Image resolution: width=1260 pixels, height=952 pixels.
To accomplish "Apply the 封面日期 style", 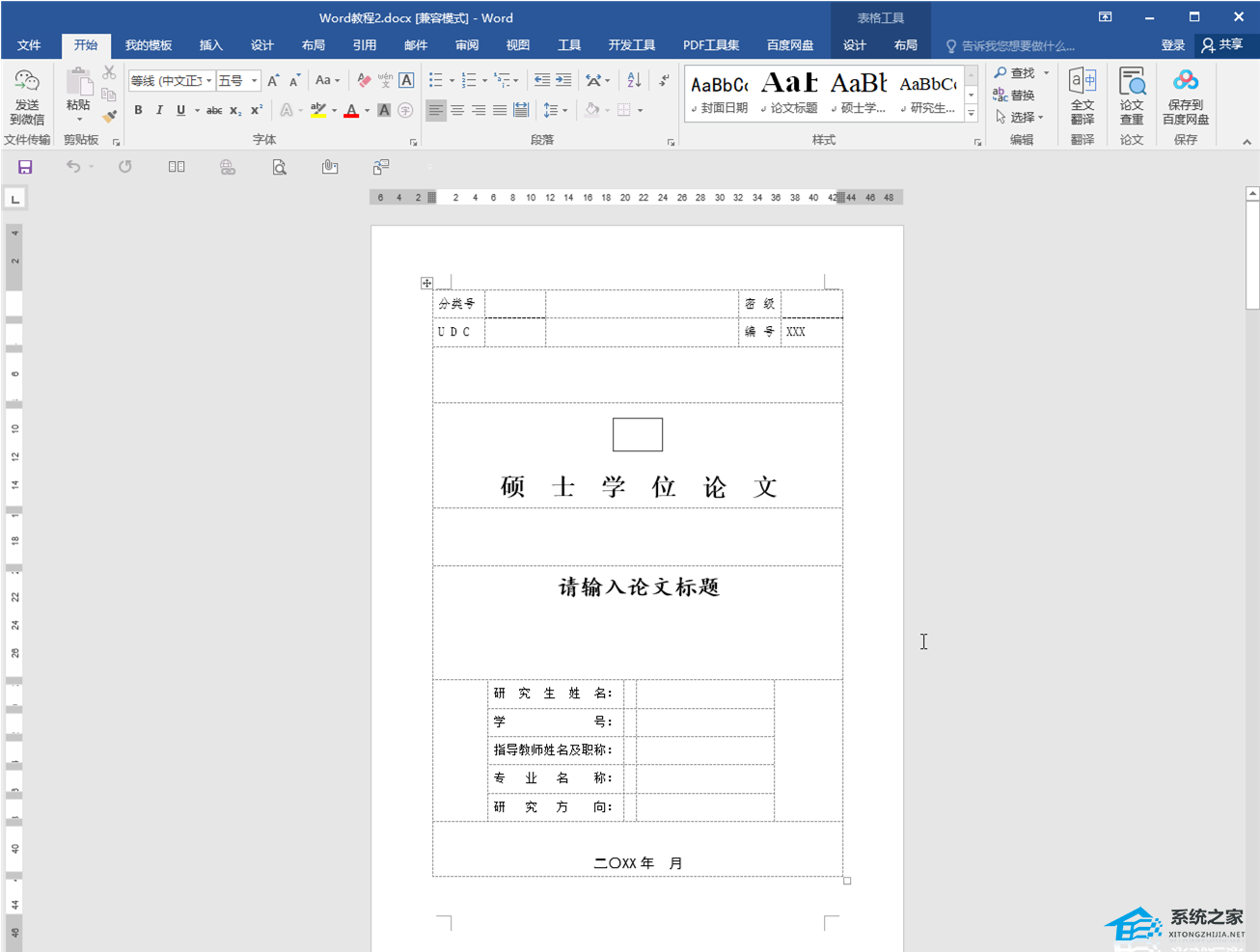I will tap(720, 95).
